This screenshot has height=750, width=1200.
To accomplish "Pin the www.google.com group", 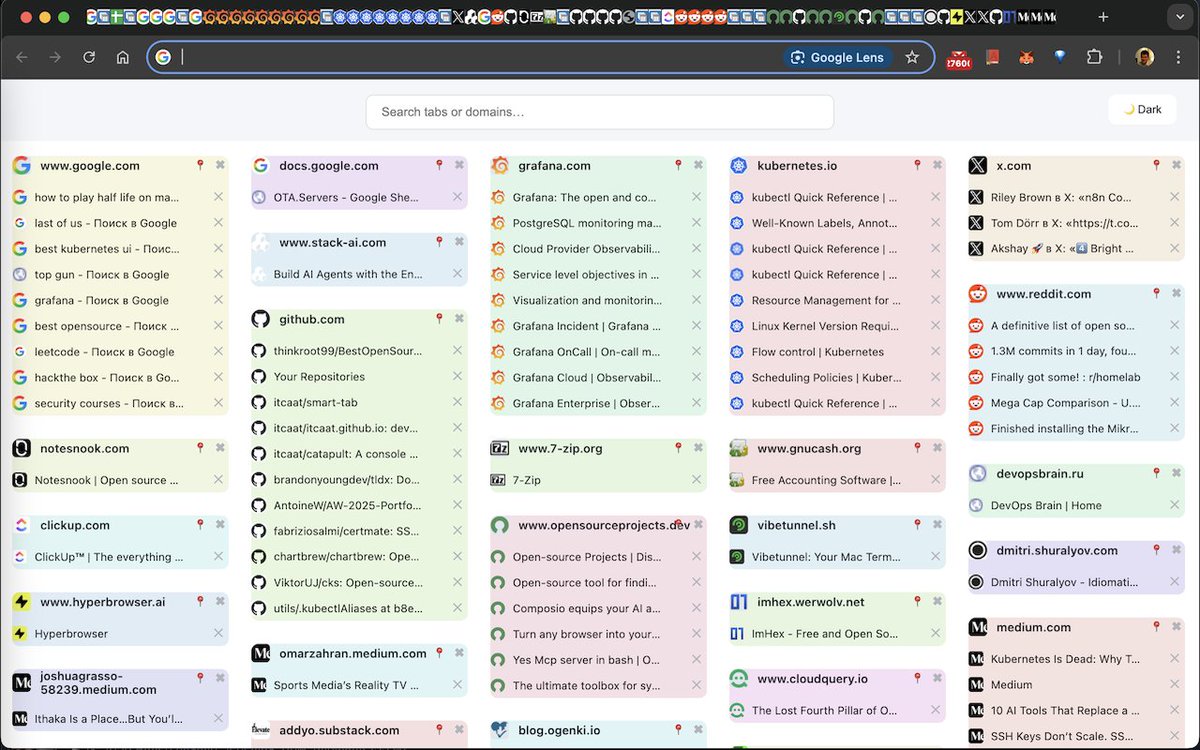I will click(x=200, y=165).
